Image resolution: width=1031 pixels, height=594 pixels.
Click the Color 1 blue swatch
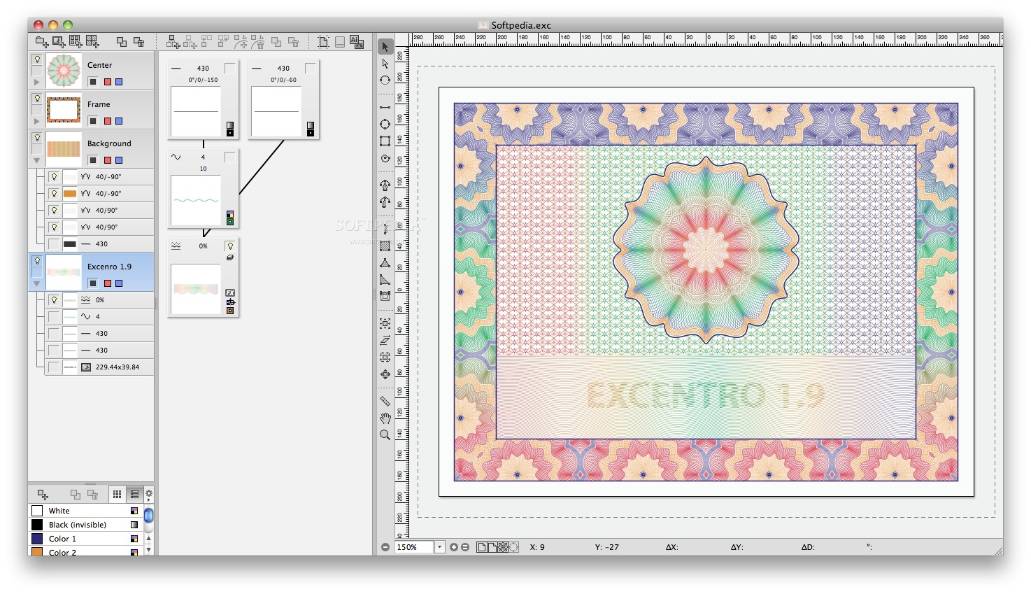37,538
